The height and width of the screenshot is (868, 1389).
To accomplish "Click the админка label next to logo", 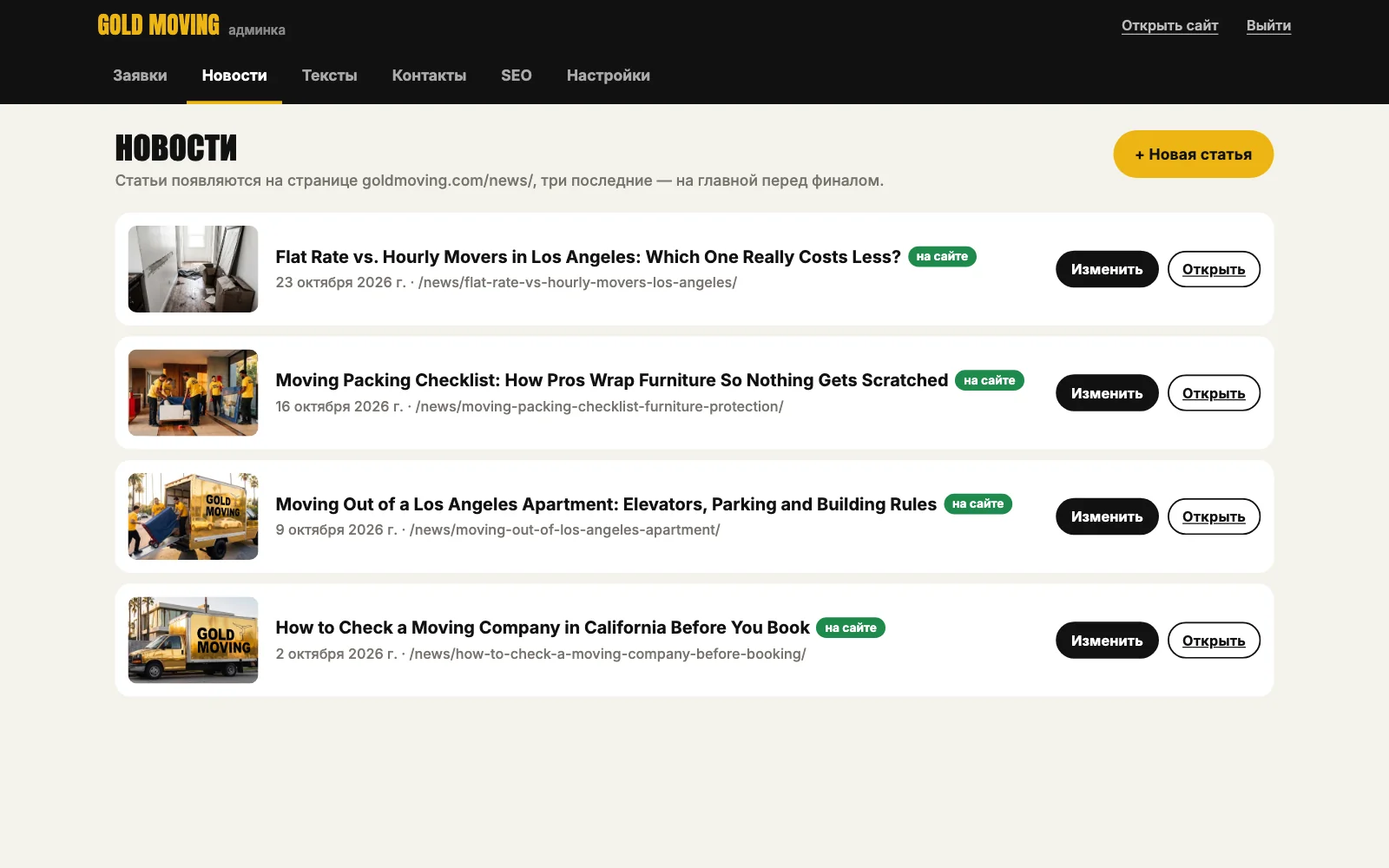I will [257, 30].
